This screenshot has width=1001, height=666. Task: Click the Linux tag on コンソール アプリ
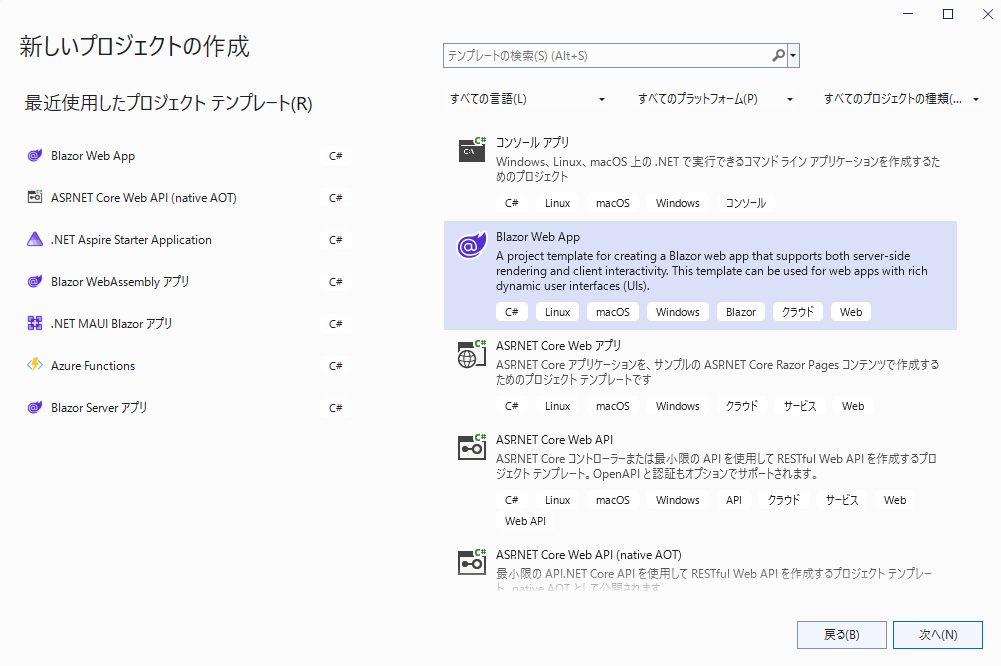coord(557,203)
